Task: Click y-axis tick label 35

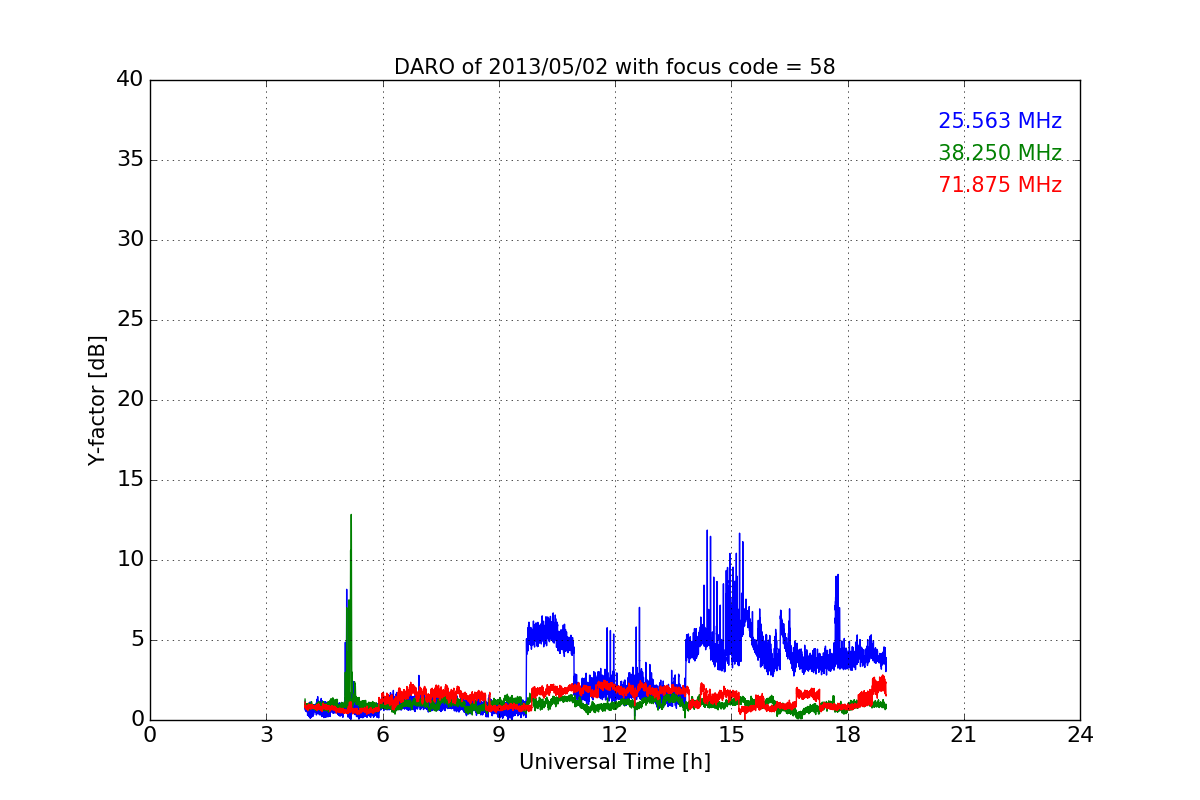Action: (130, 160)
